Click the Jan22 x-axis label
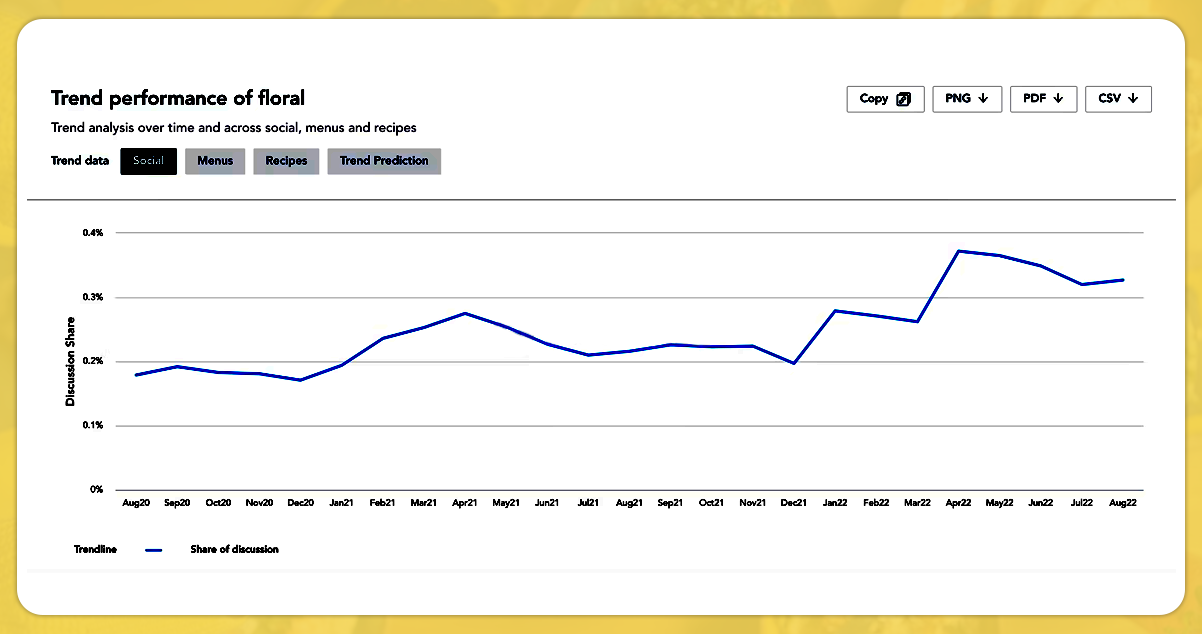The width and height of the screenshot is (1202, 634). pos(834,502)
